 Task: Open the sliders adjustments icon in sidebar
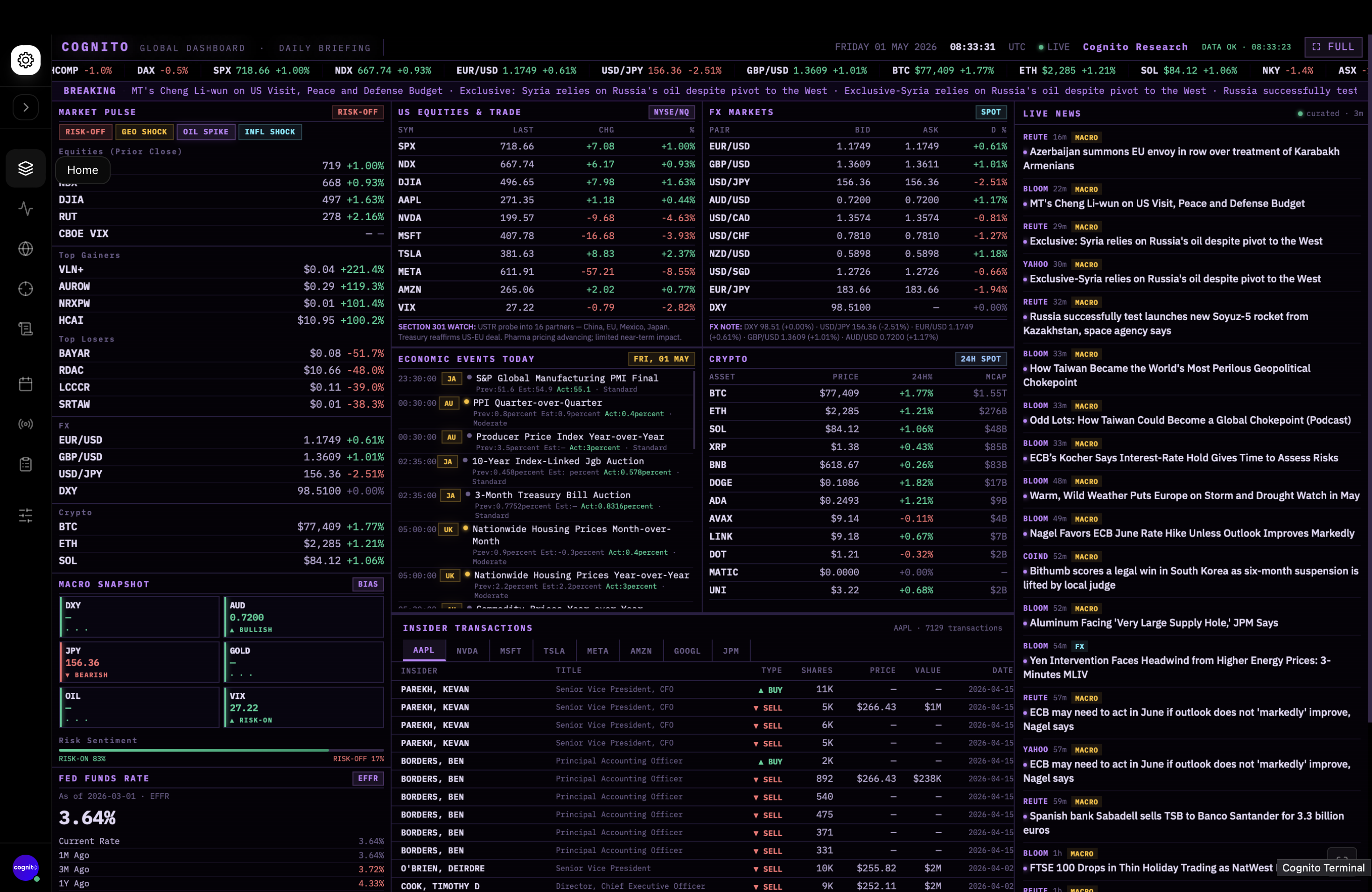pyautogui.click(x=25, y=515)
